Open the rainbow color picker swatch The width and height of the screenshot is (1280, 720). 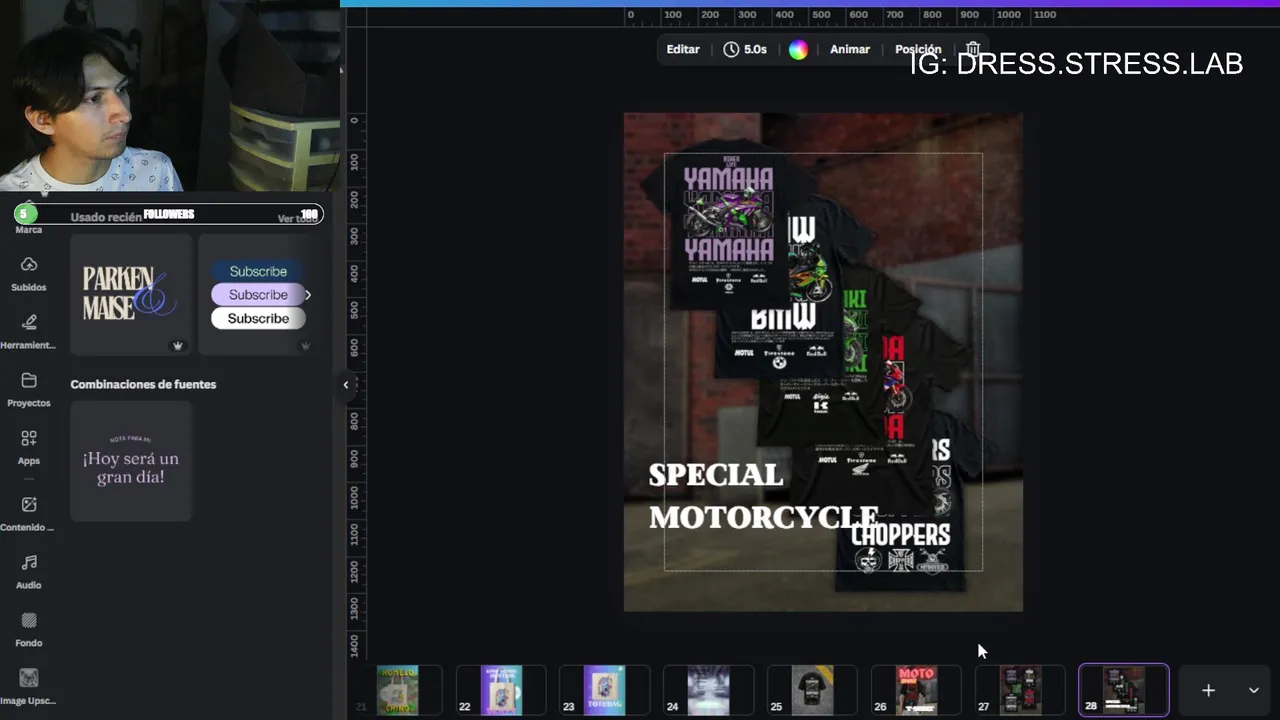coord(798,49)
